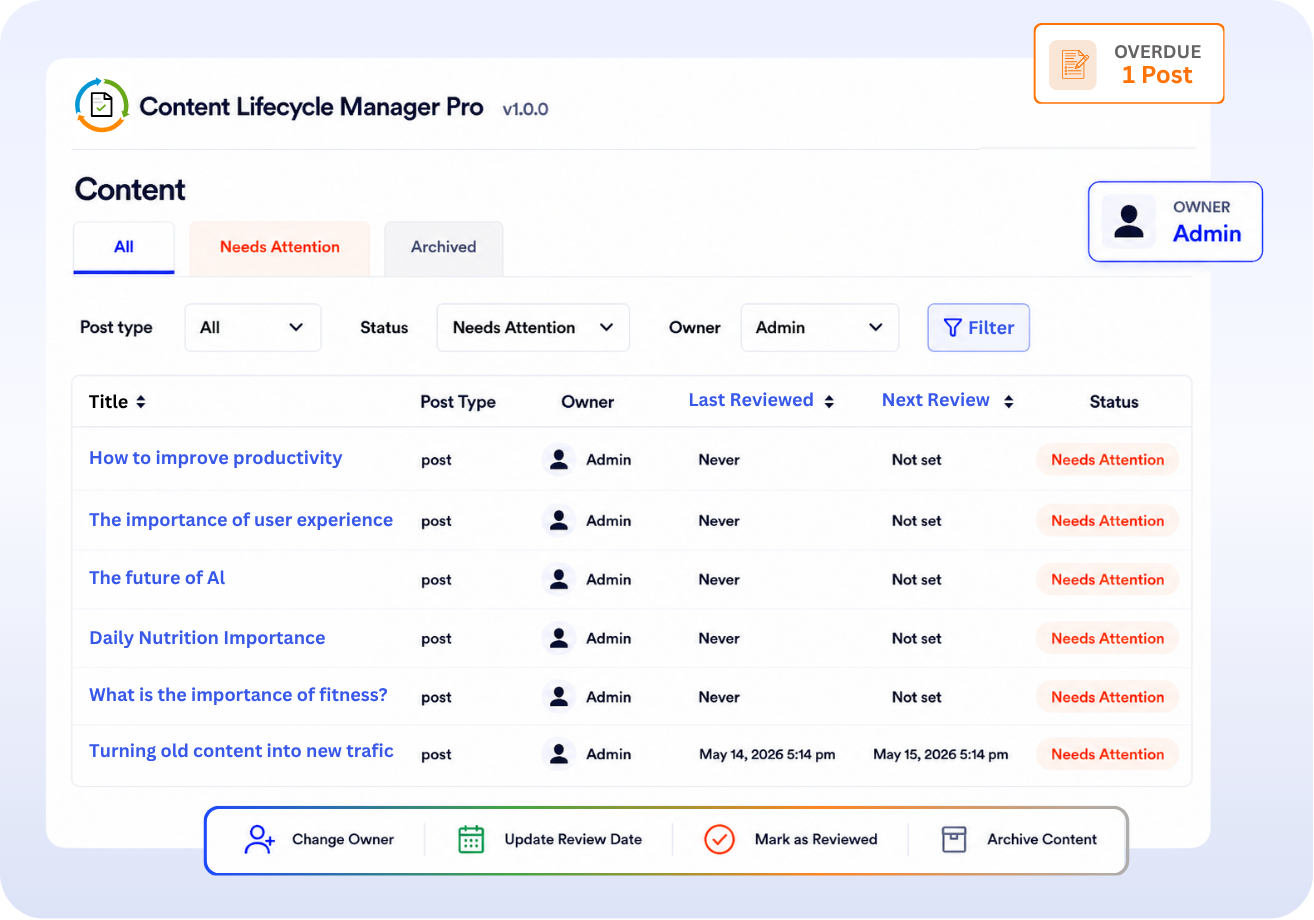Click the Next Review column header text

pyautogui.click(x=936, y=400)
